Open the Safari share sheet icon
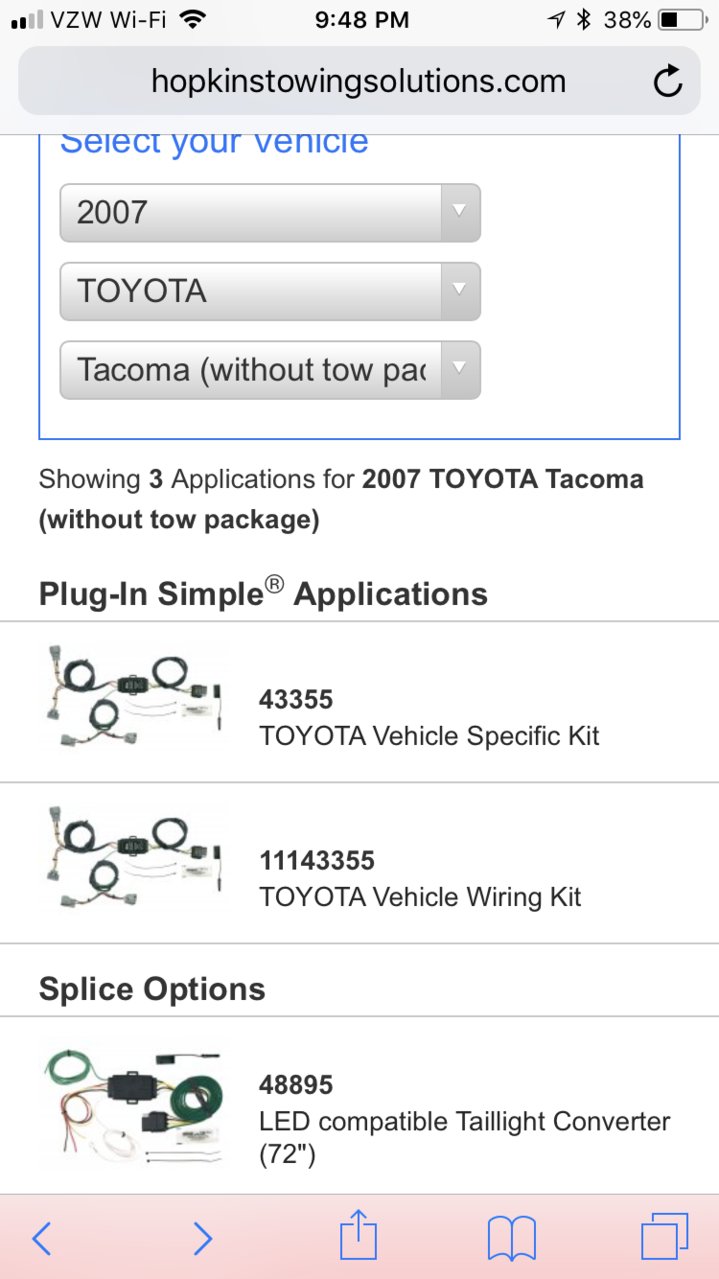719x1279 pixels. point(358,1236)
